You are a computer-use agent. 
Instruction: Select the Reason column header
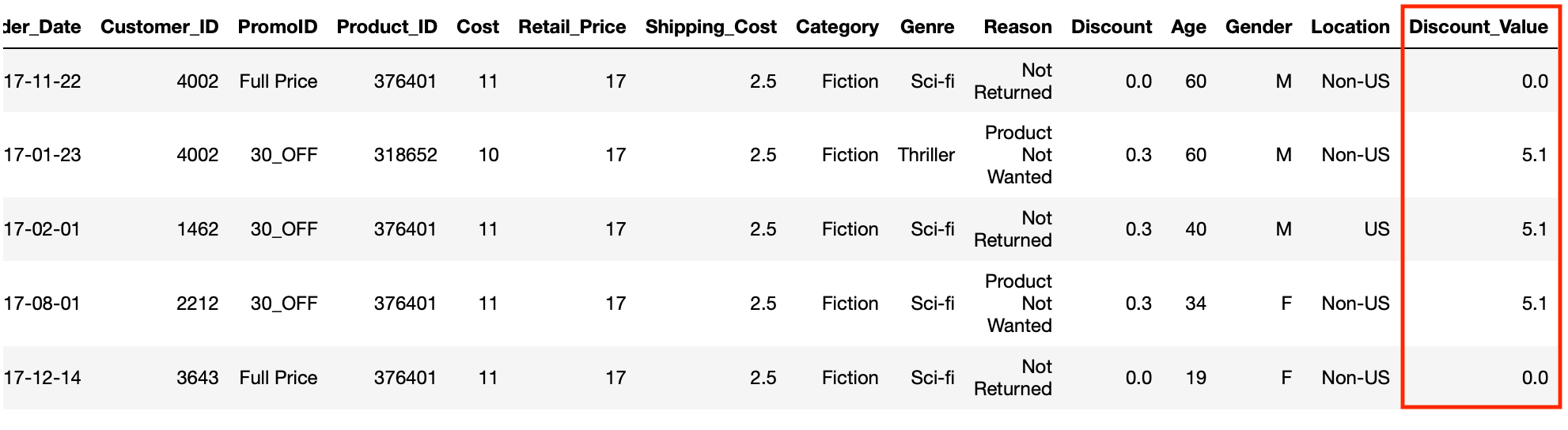coord(1017,27)
